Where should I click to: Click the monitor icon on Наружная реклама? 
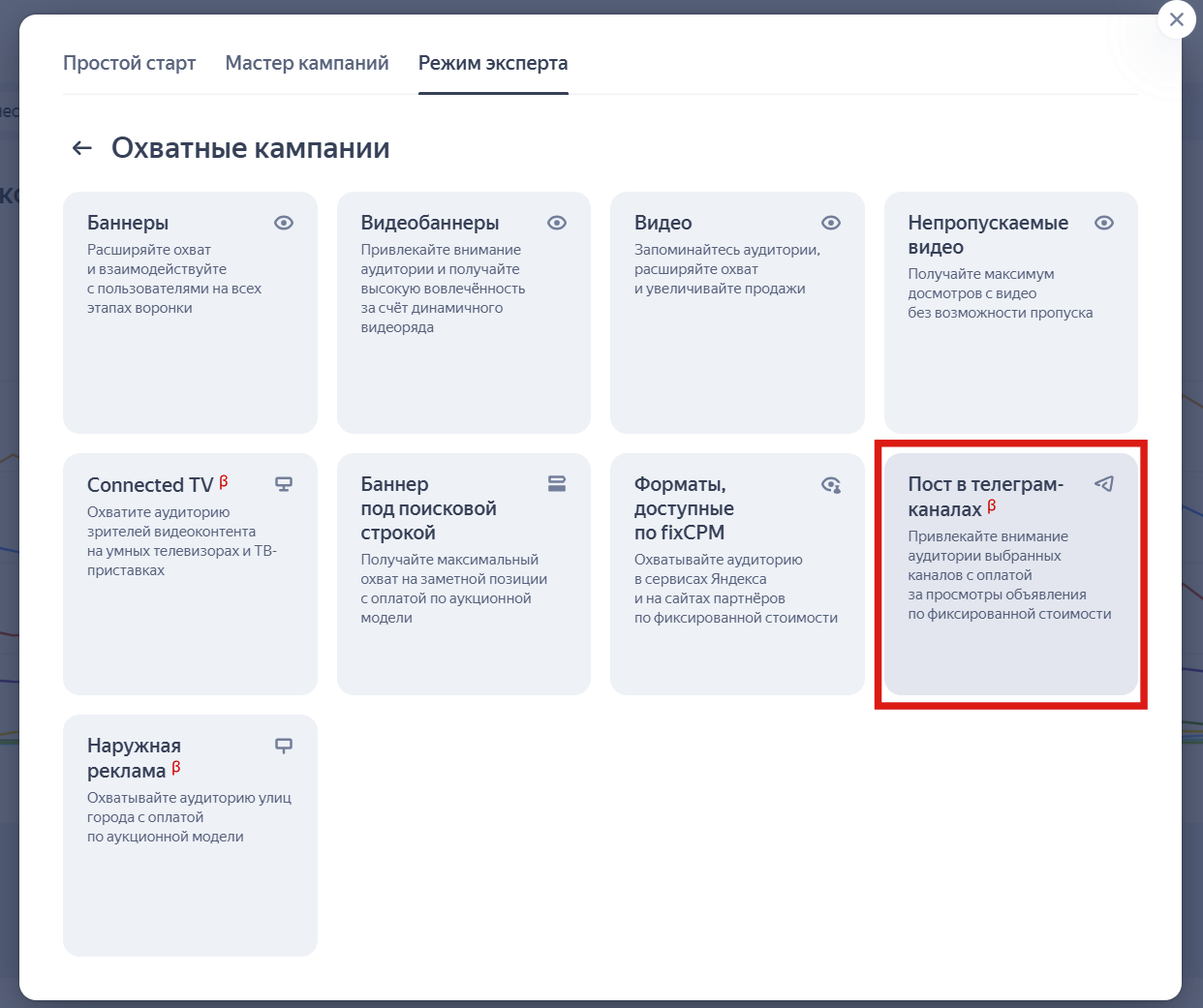coord(283,746)
